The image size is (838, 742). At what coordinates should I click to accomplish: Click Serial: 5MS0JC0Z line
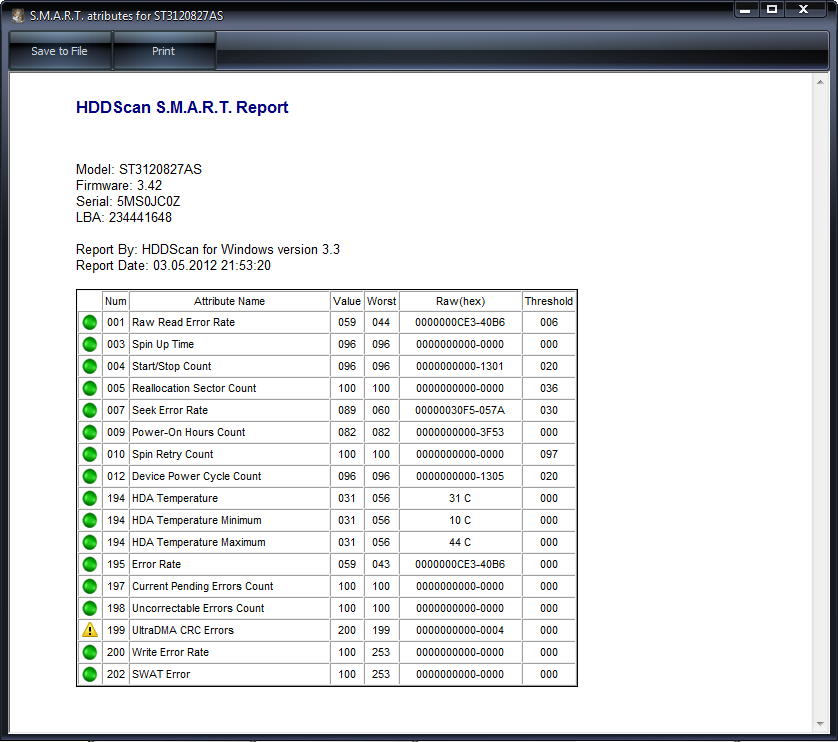(x=128, y=202)
